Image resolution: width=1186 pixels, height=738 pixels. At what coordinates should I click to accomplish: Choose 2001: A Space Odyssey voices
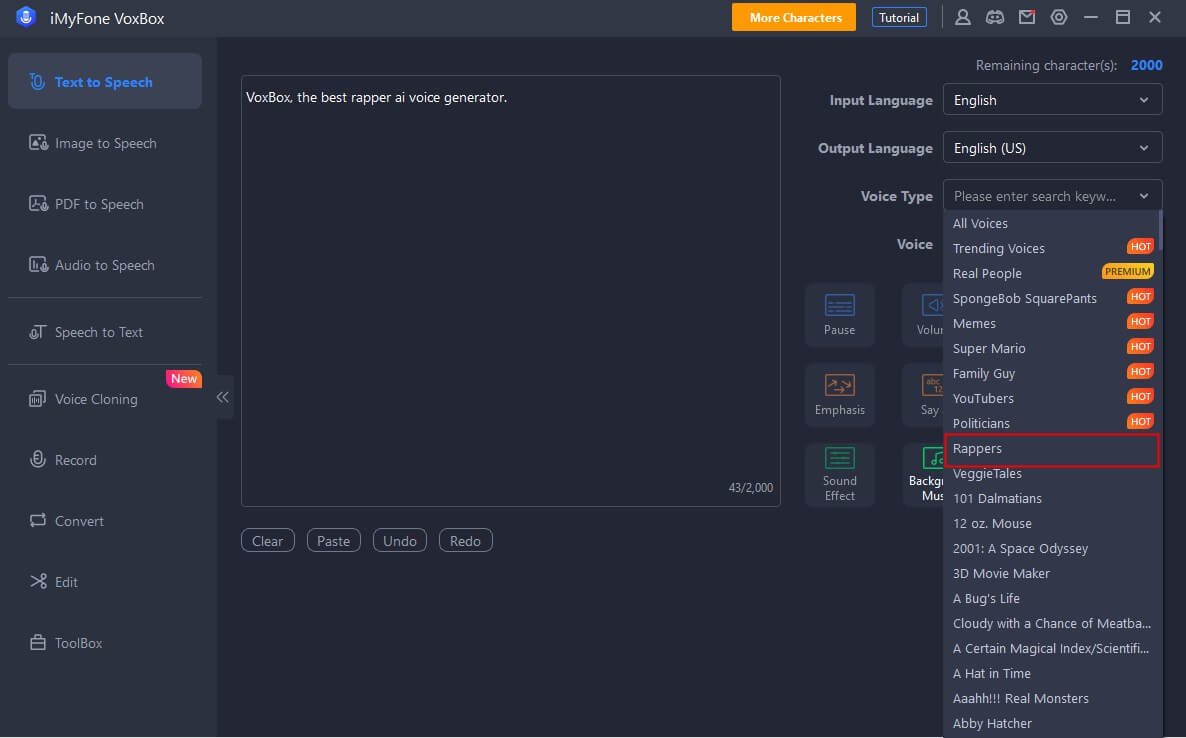point(1051,548)
